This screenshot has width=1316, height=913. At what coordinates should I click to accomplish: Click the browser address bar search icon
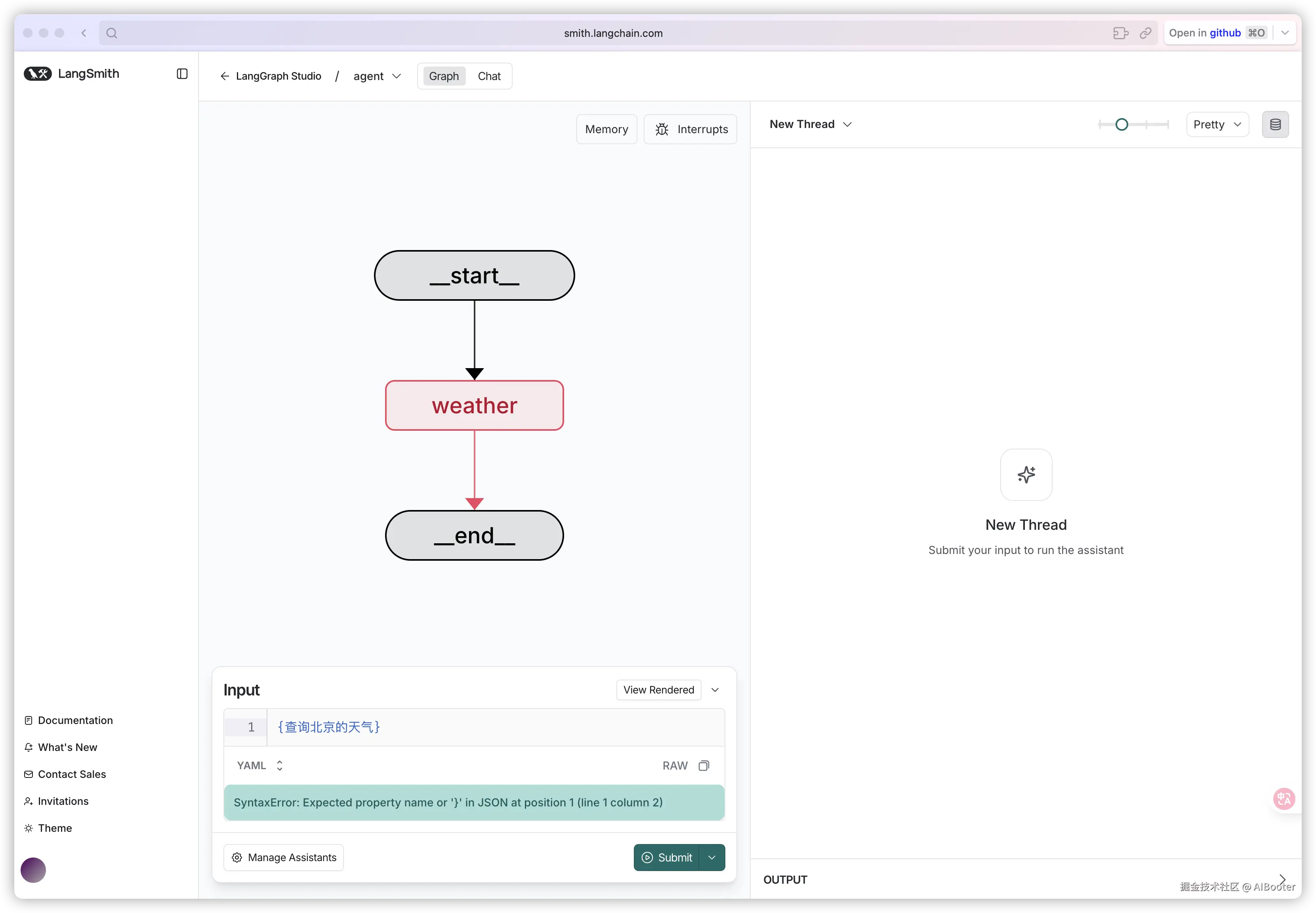(x=112, y=33)
